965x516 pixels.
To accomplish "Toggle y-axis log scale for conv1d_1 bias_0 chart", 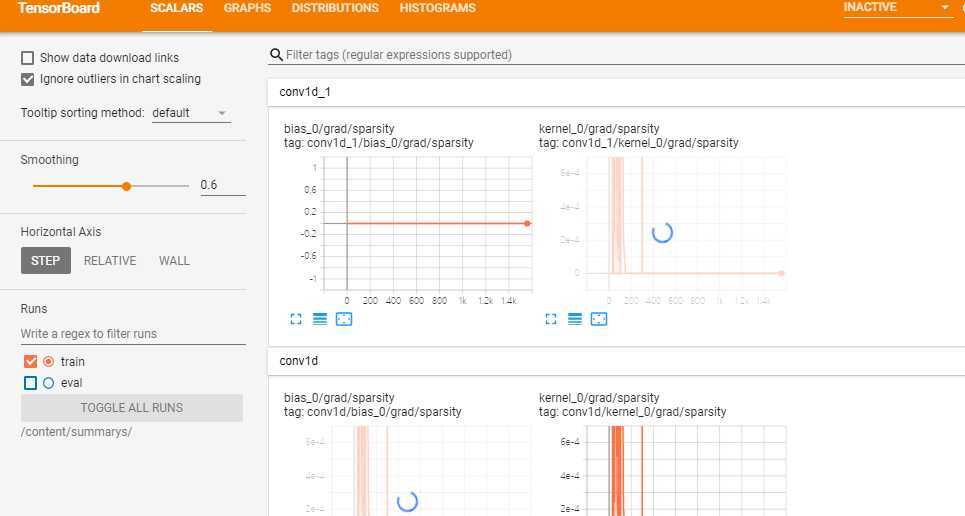I will 320,319.
